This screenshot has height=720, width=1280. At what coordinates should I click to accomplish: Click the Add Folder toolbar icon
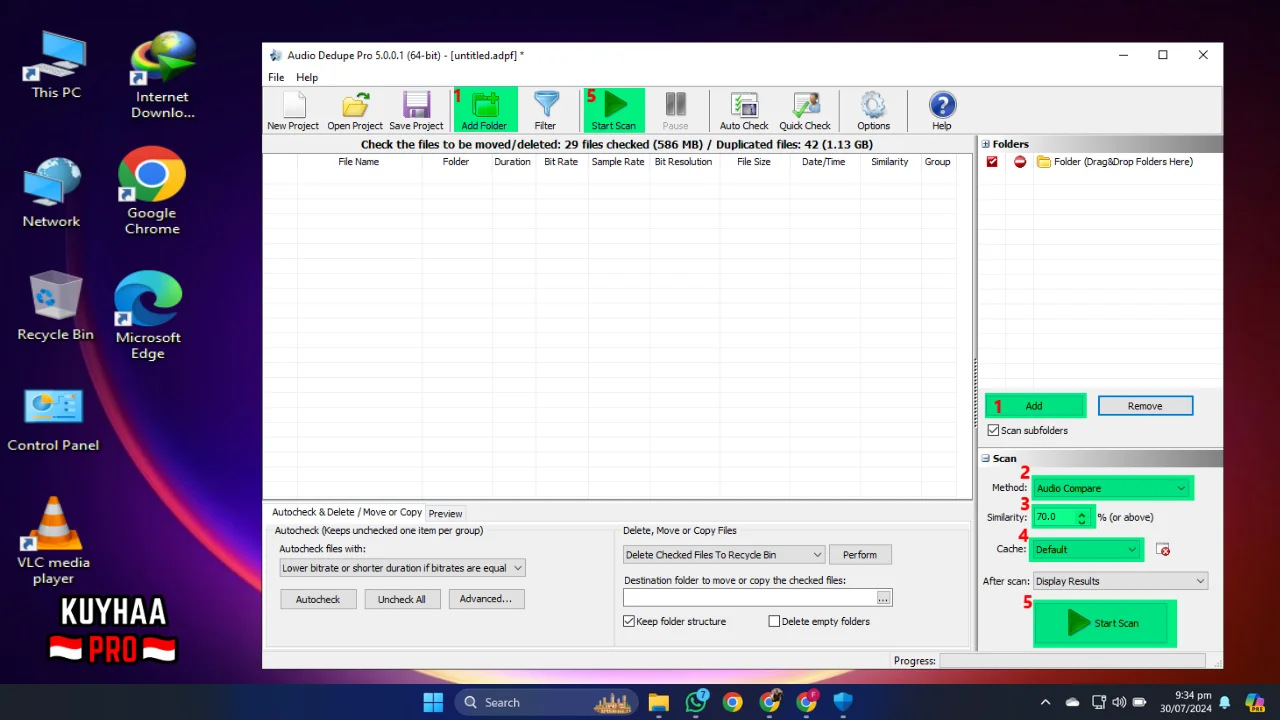[x=484, y=111]
